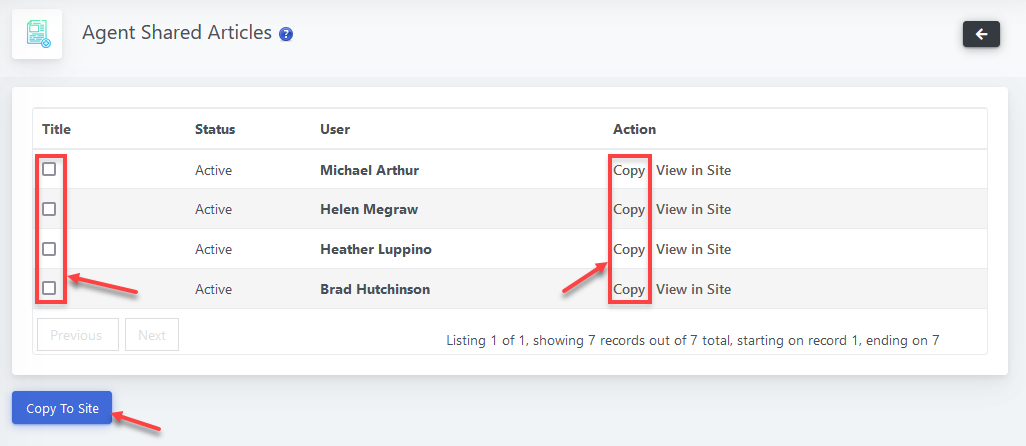Click the Next pagination button

152,335
